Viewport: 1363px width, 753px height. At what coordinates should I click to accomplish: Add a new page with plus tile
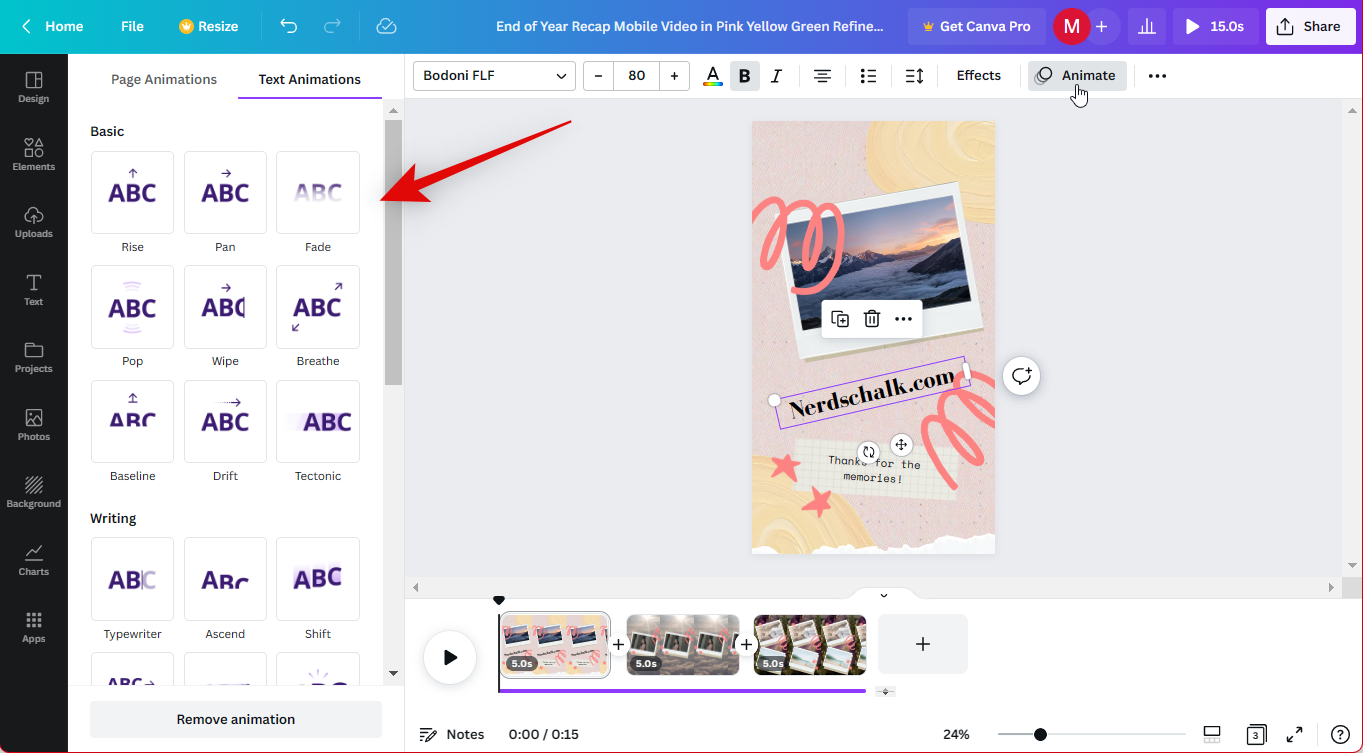923,644
